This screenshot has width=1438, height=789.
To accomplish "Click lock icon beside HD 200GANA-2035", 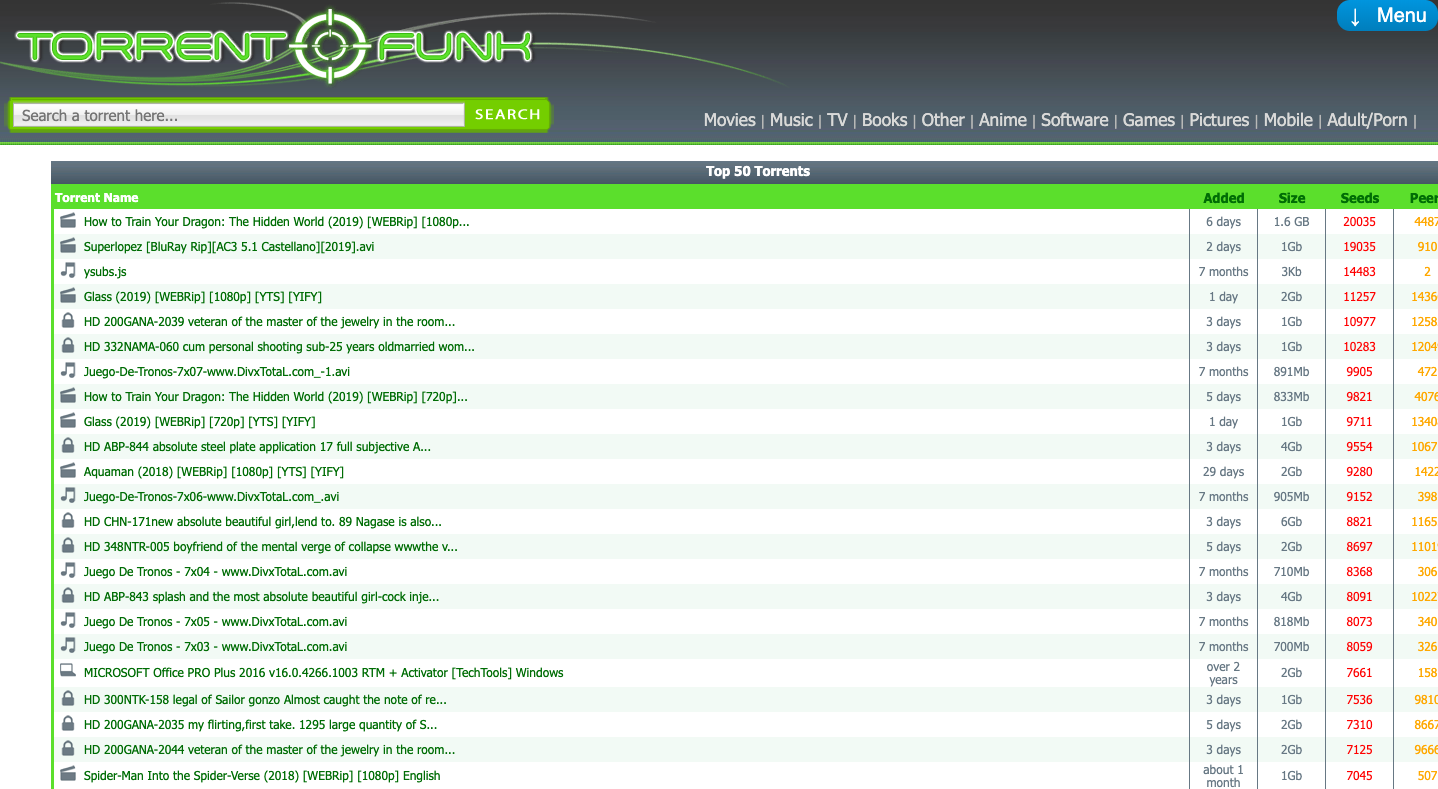I will (x=68, y=724).
